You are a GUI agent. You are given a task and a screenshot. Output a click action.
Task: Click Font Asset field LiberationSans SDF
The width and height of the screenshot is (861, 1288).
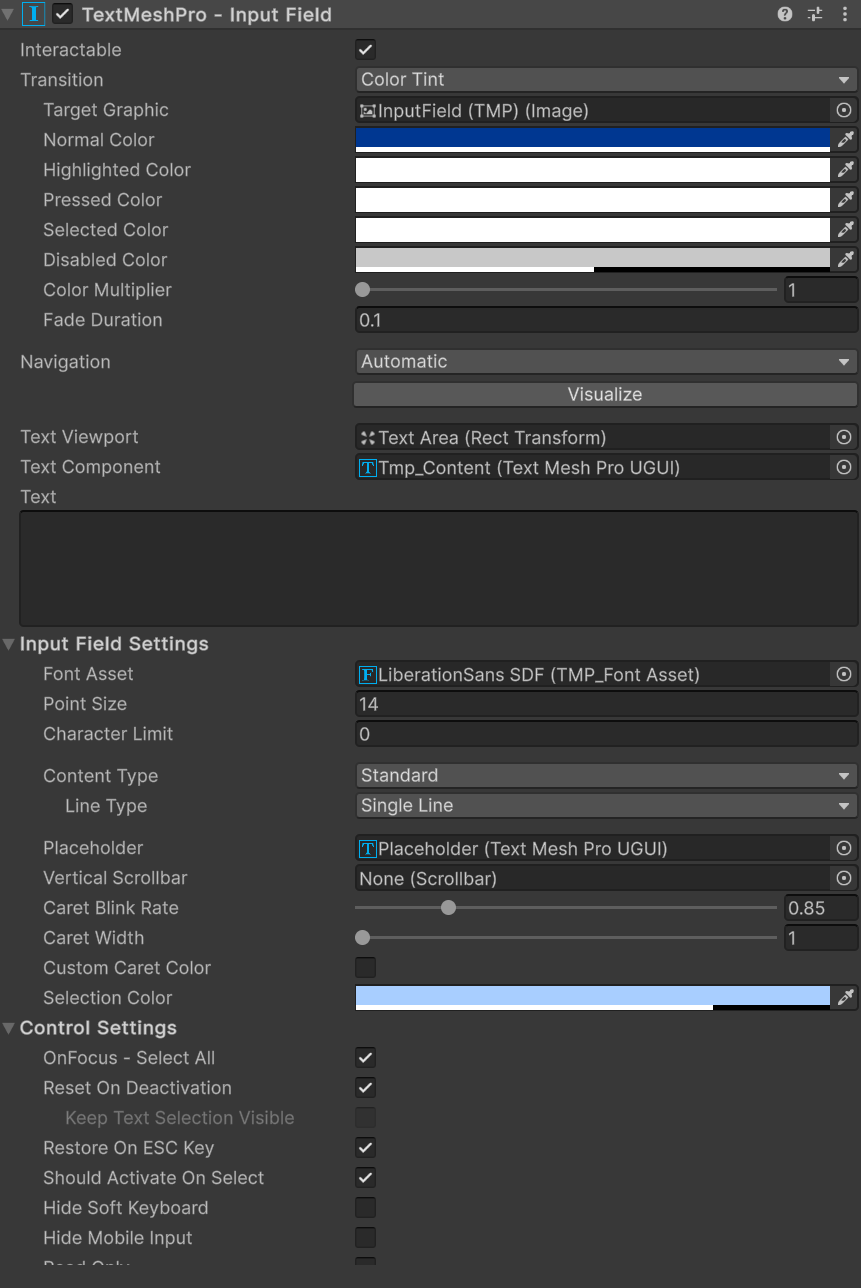click(x=593, y=674)
